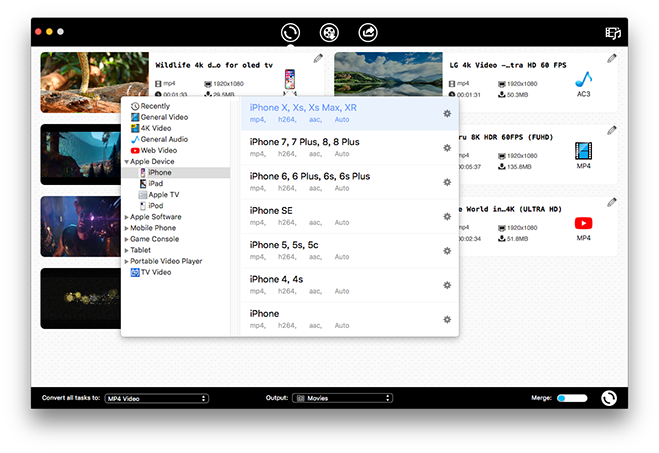Expand the Portable Video Player category
This screenshot has height=453, width=659.
point(127,261)
